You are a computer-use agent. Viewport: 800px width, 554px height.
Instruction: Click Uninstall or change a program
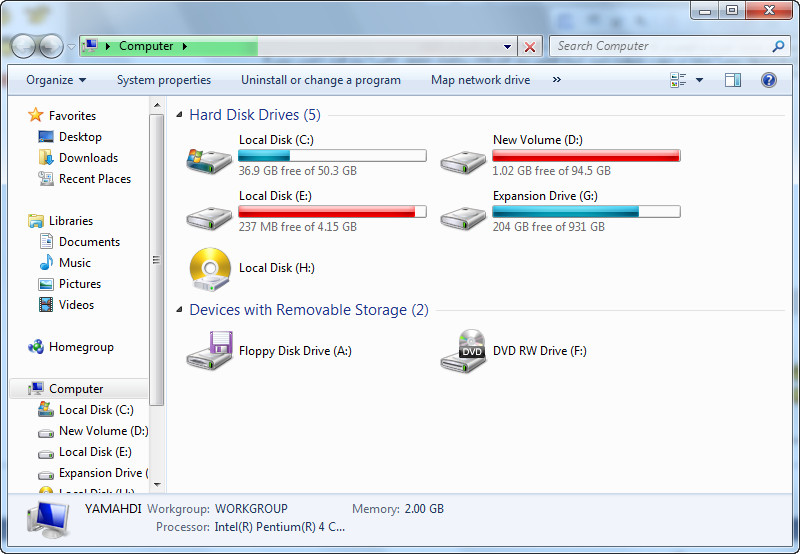(321, 80)
